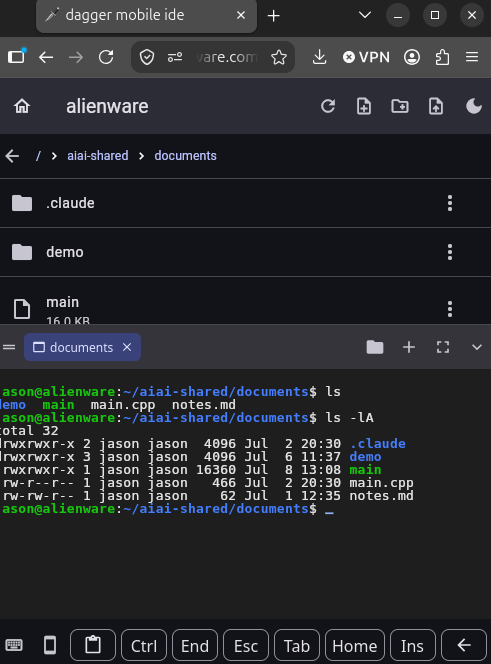
Task: Paste from clipboard button
Action: [93, 645]
